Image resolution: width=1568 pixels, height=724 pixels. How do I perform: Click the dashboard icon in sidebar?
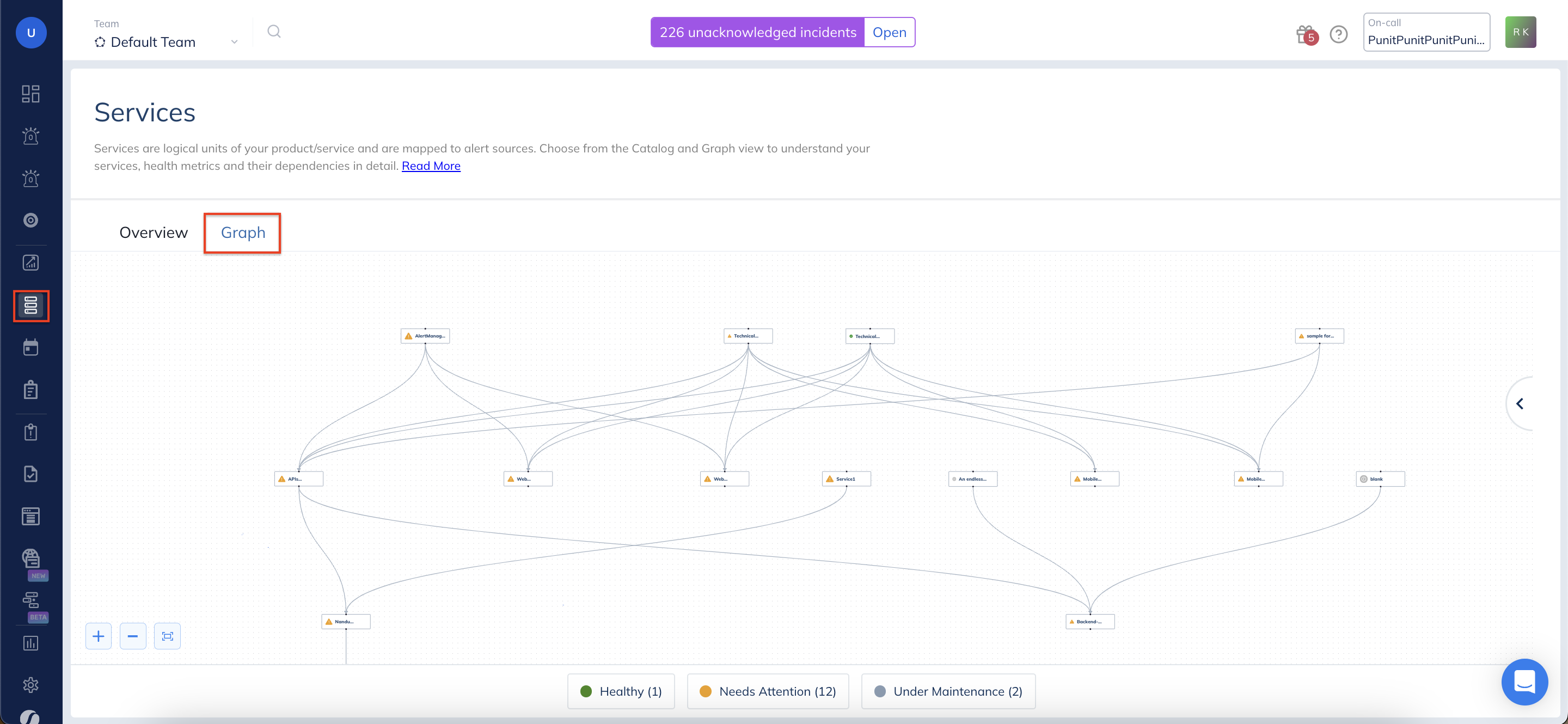click(x=30, y=94)
